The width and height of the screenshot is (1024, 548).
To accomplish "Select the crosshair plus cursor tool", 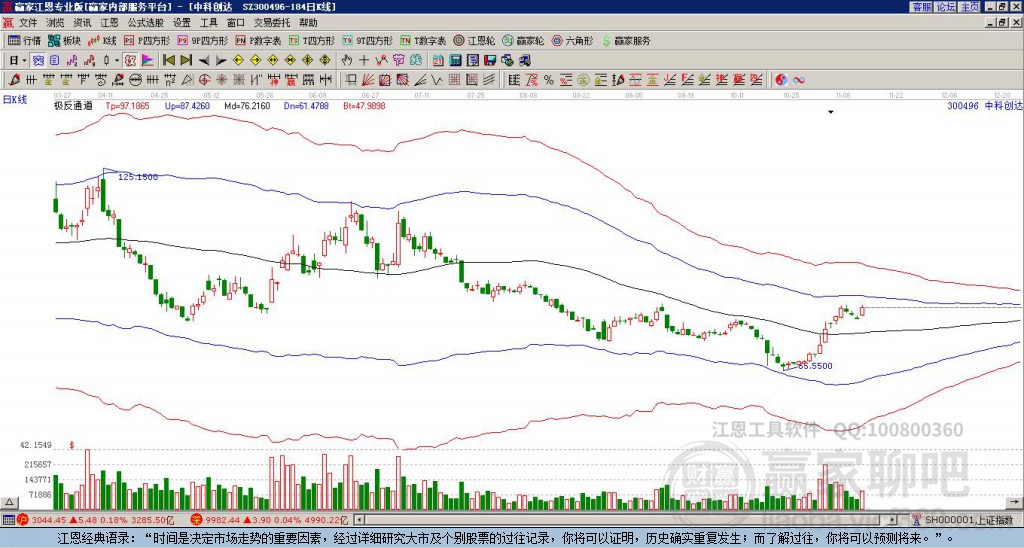I will click(364, 61).
